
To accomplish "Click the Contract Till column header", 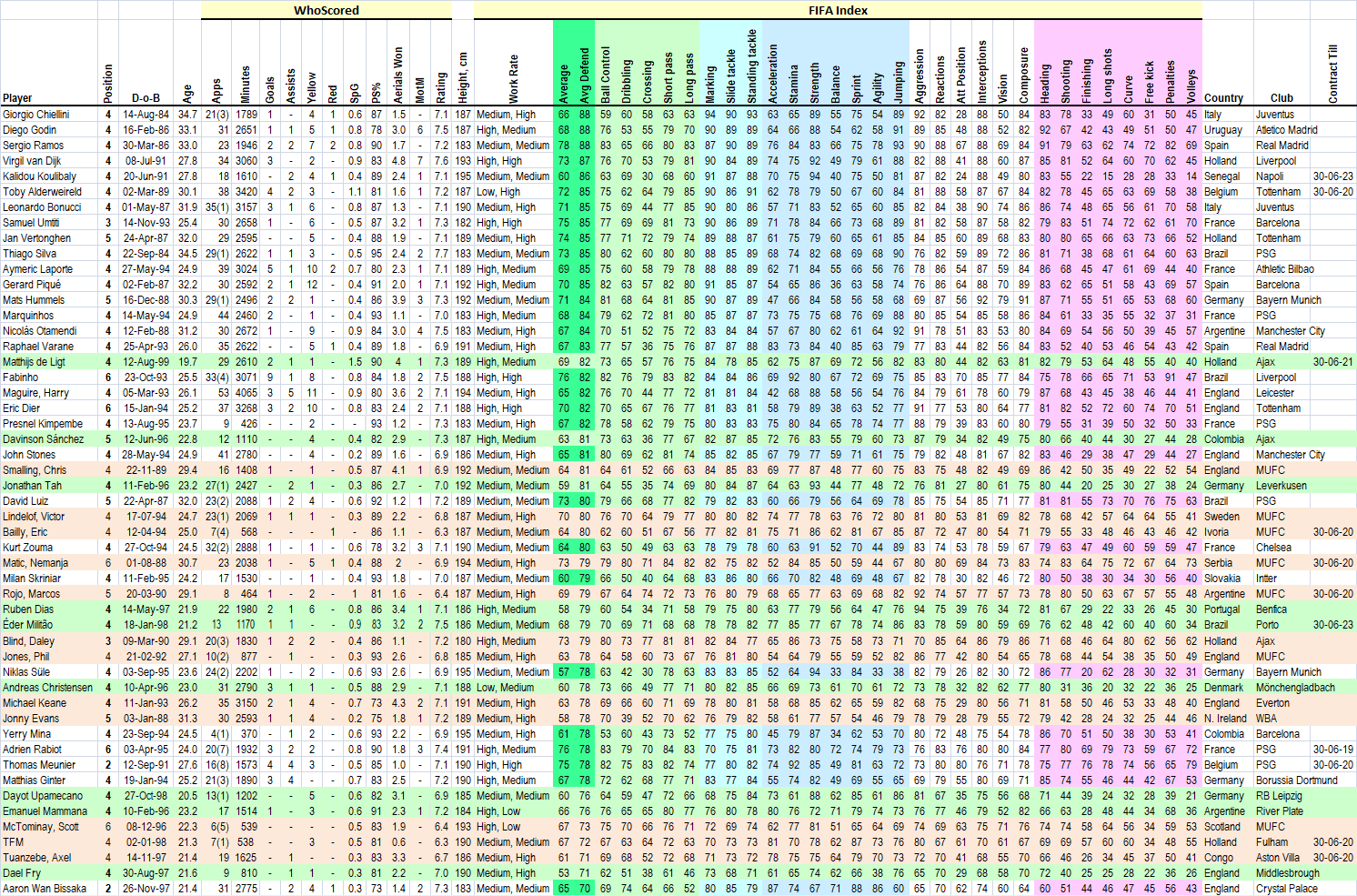I will click(1333, 62).
